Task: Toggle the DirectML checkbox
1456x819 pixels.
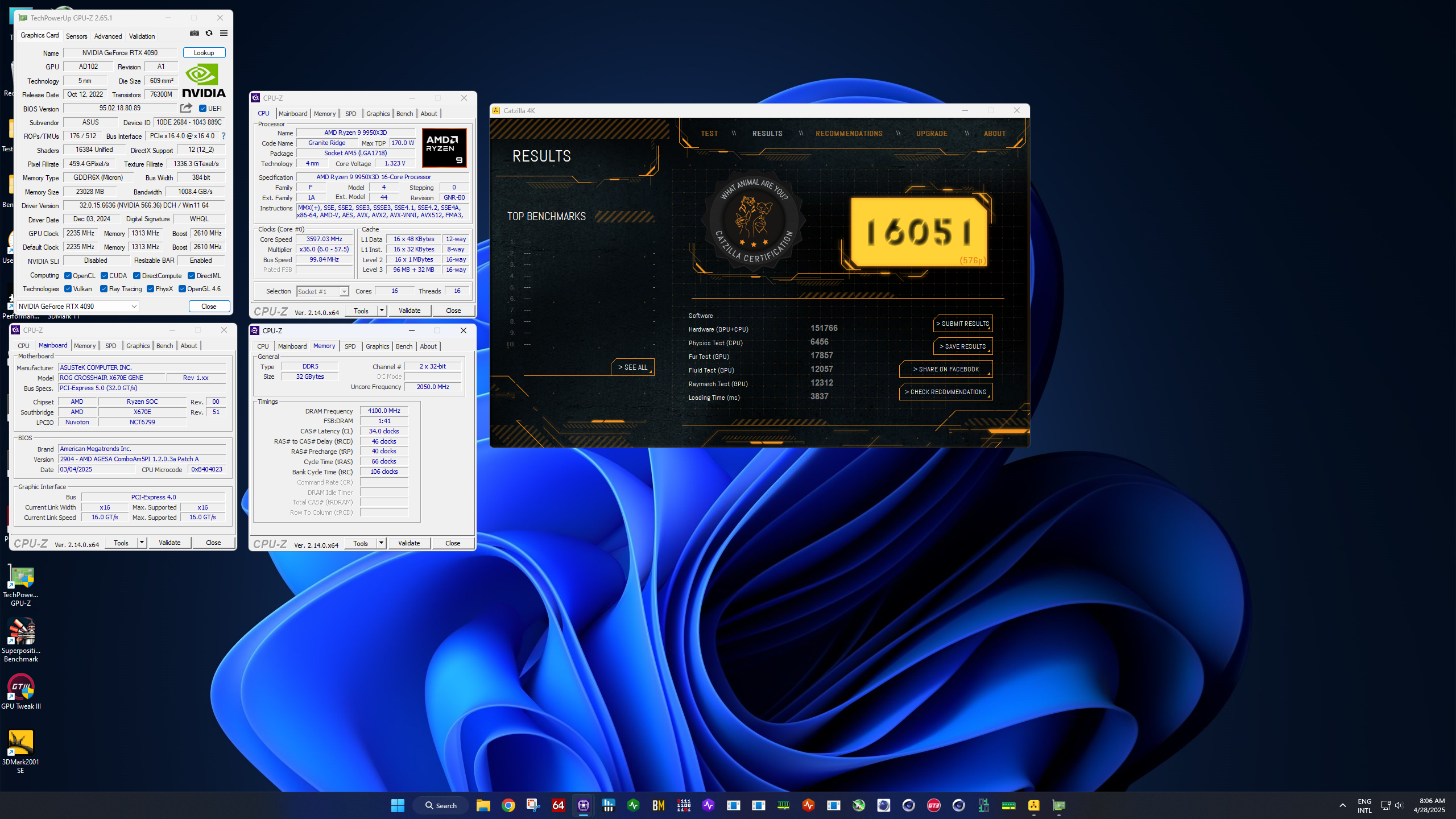Action: pos(192,276)
